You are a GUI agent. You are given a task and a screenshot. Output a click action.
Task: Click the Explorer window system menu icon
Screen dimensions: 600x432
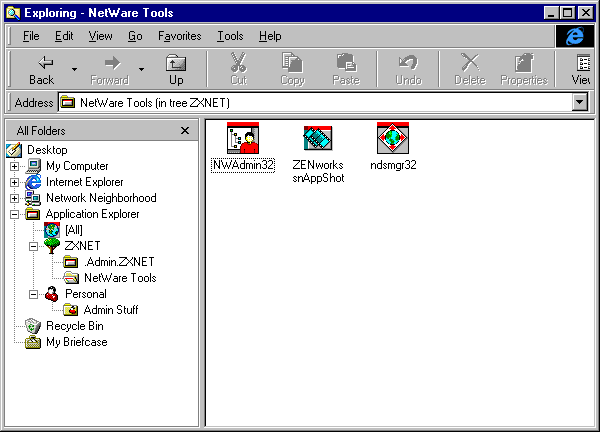pos(13,13)
